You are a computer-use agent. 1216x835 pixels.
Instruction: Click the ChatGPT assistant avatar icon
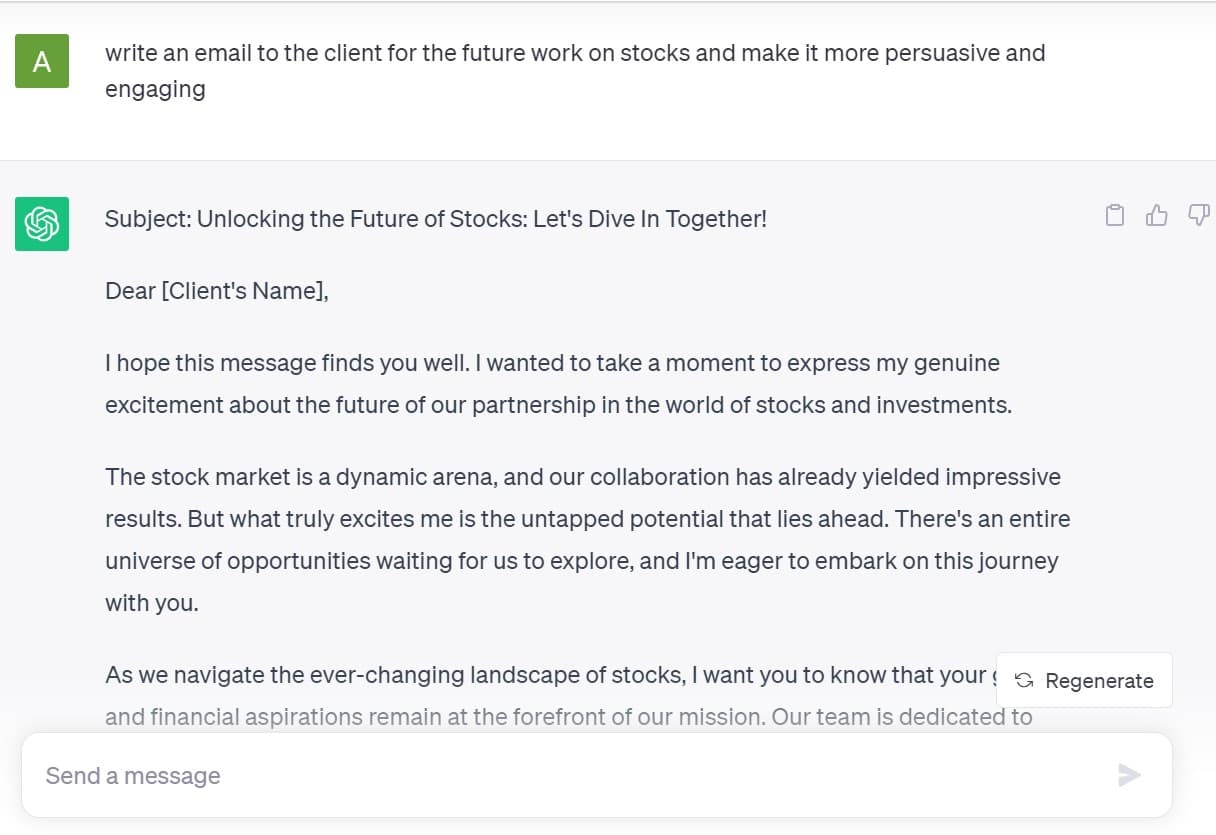(41, 224)
